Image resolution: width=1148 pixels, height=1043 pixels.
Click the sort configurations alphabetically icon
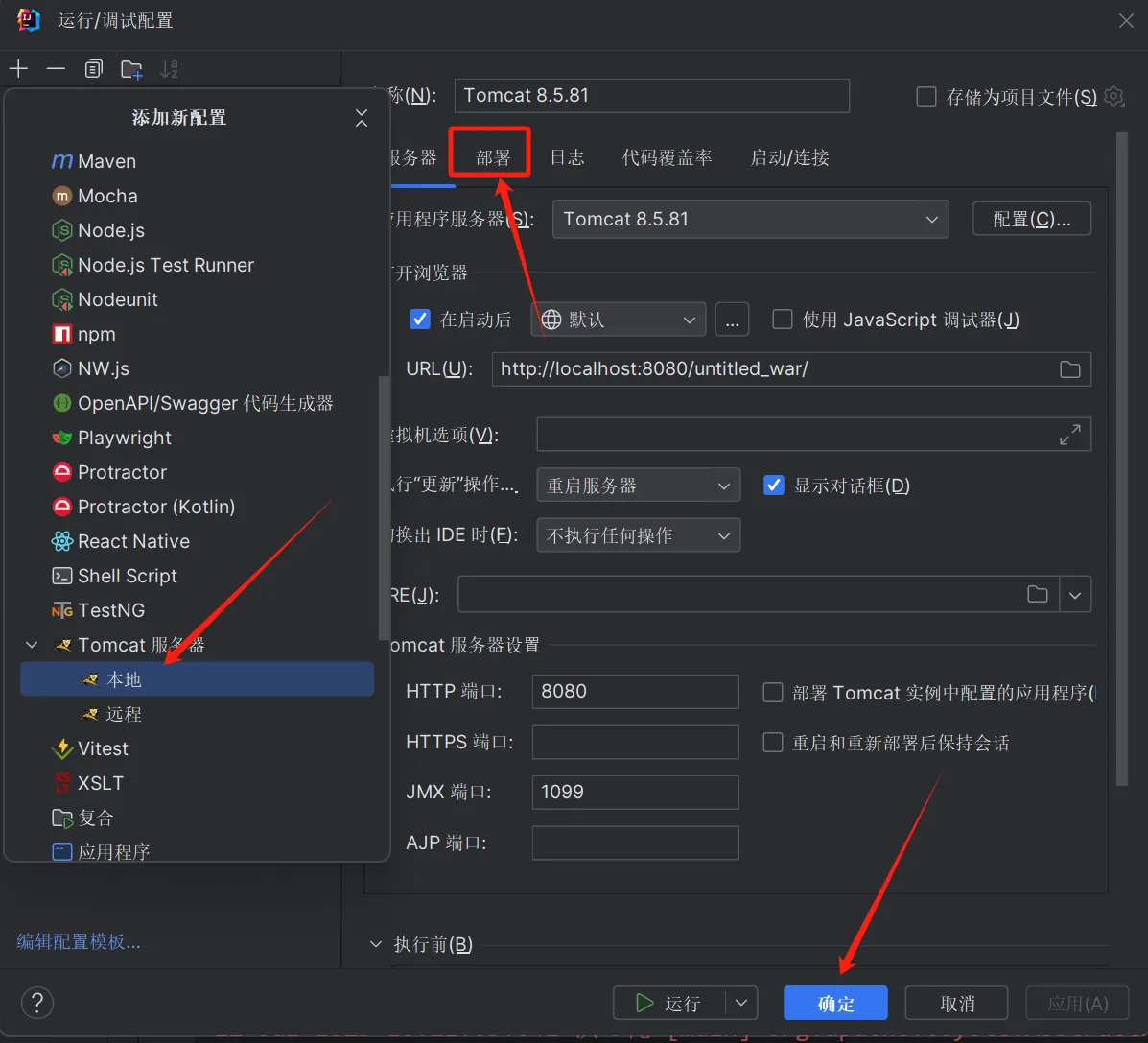(x=169, y=69)
